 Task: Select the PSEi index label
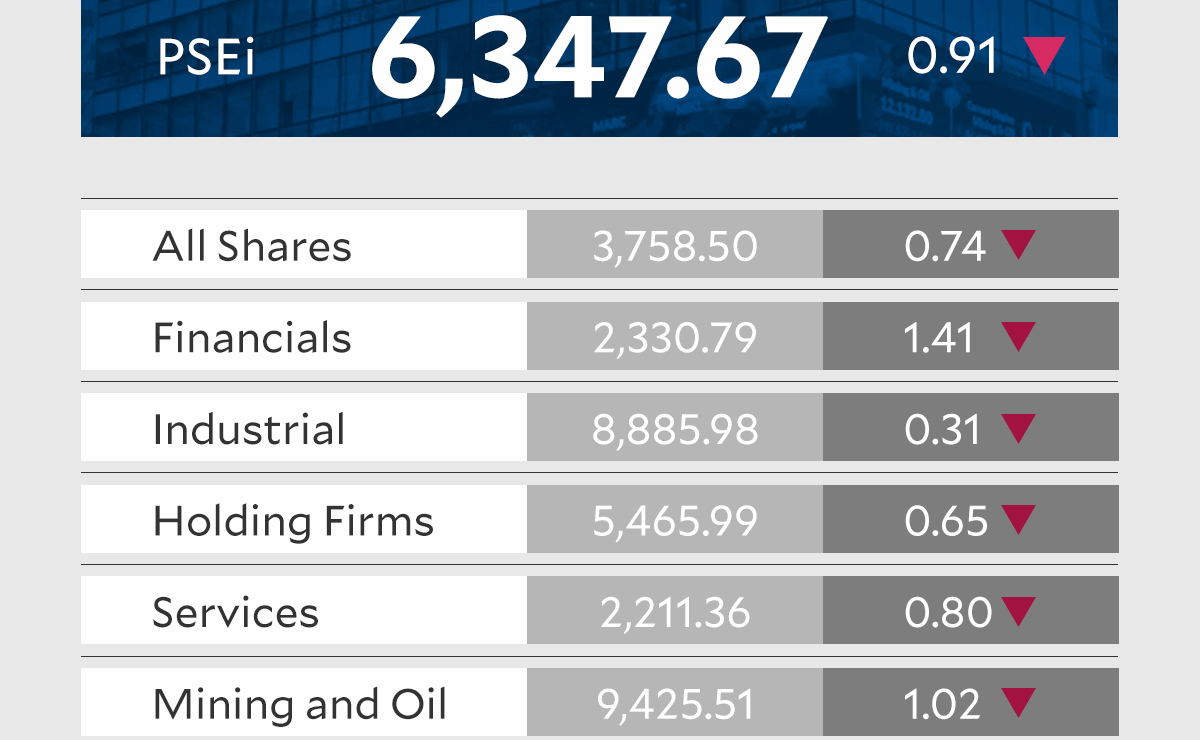coord(206,59)
